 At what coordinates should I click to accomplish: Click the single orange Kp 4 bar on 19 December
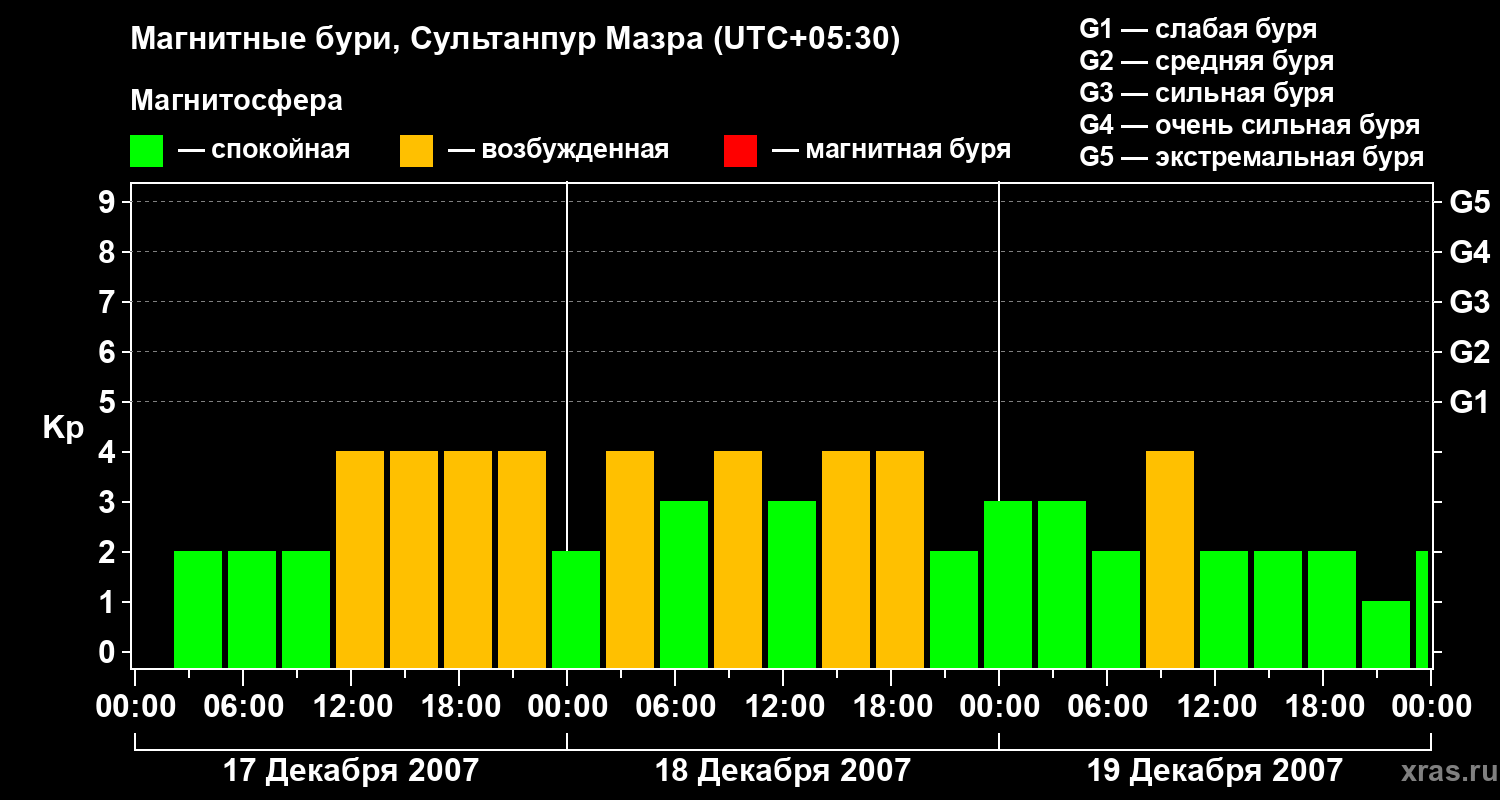[x=1170, y=559]
